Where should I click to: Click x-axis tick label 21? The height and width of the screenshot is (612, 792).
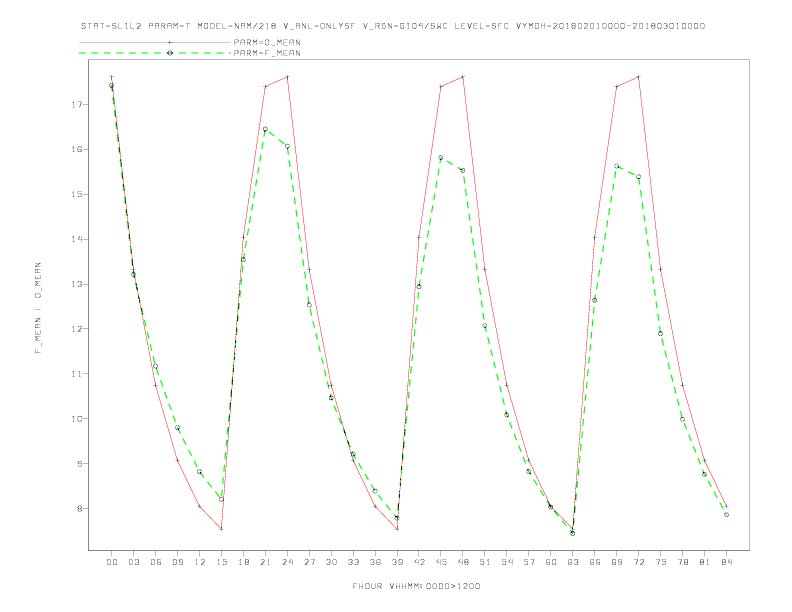click(265, 562)
